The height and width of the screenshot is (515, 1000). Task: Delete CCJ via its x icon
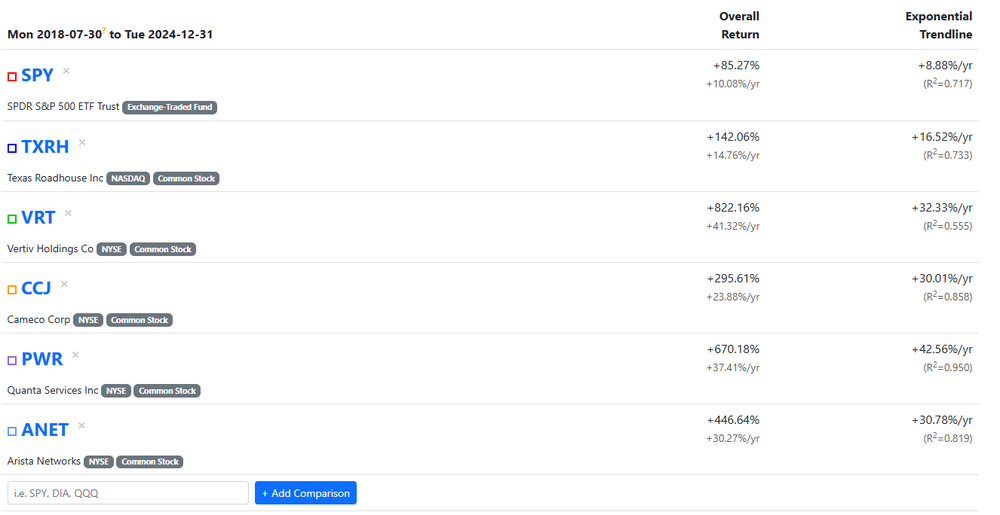tap(64, 284)
